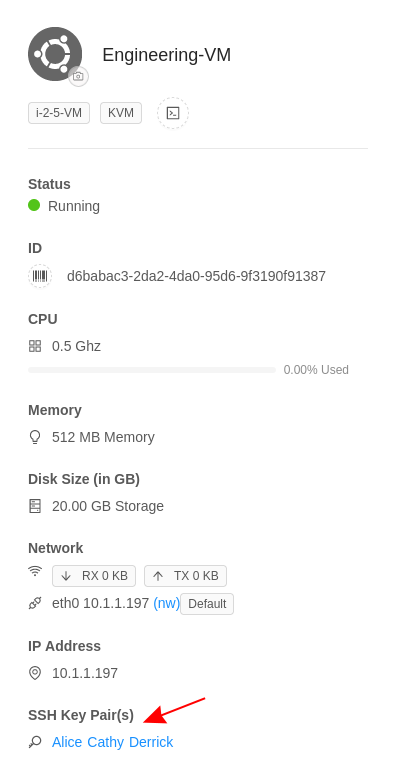Open the Derrick SSH key pair link
This screenshot has width=393, height=773.
151,742
